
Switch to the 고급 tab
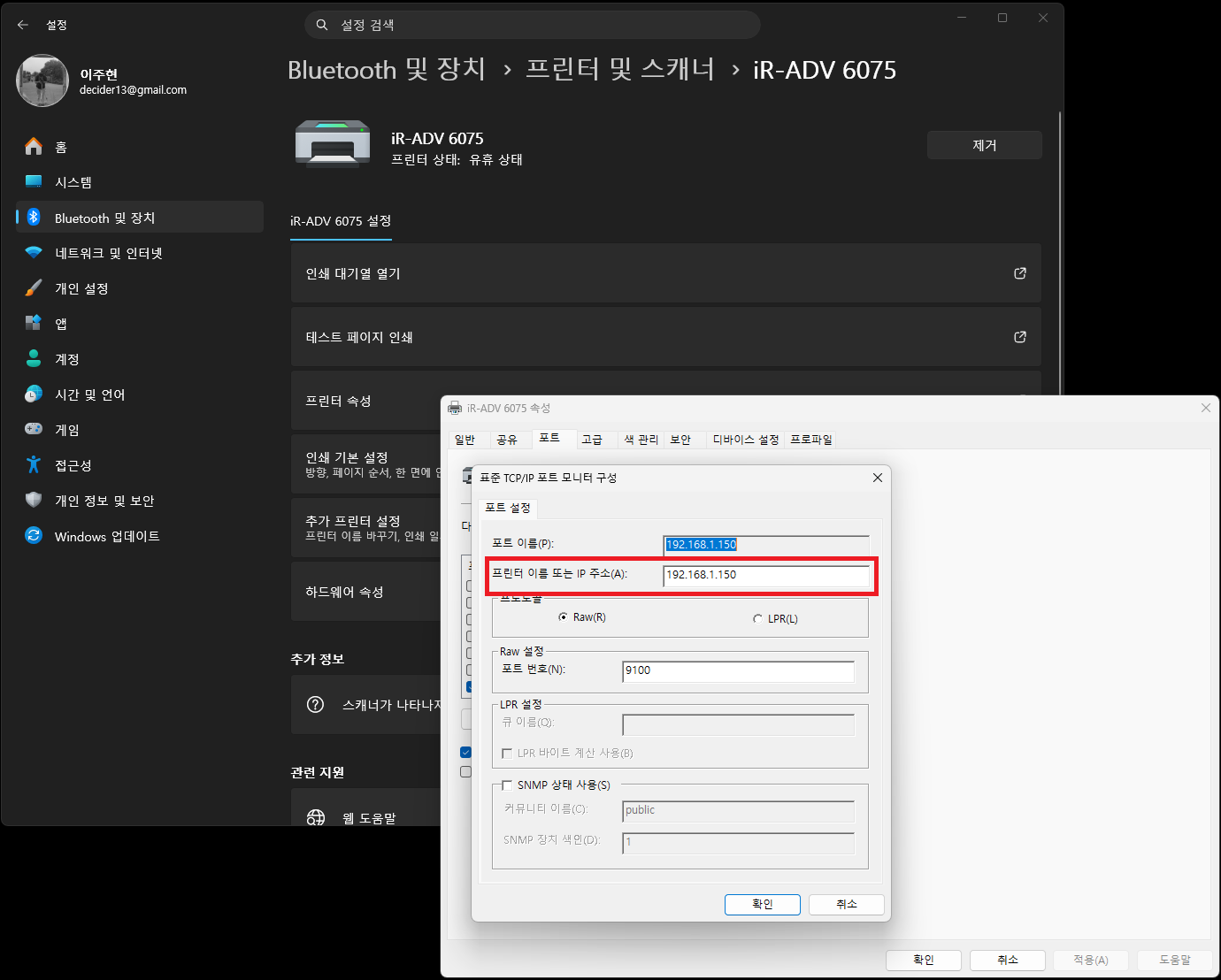[x=592, y=440]
